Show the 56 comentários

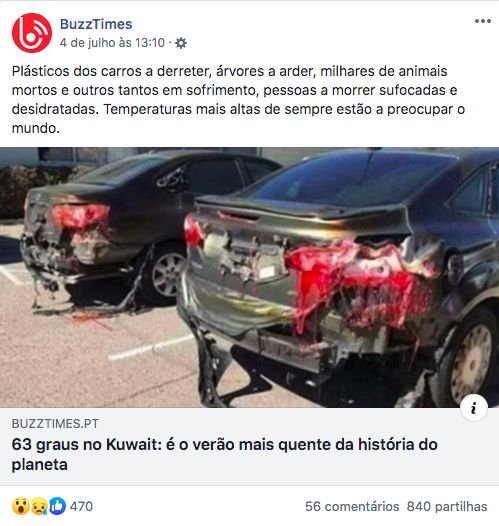point(352,507)
